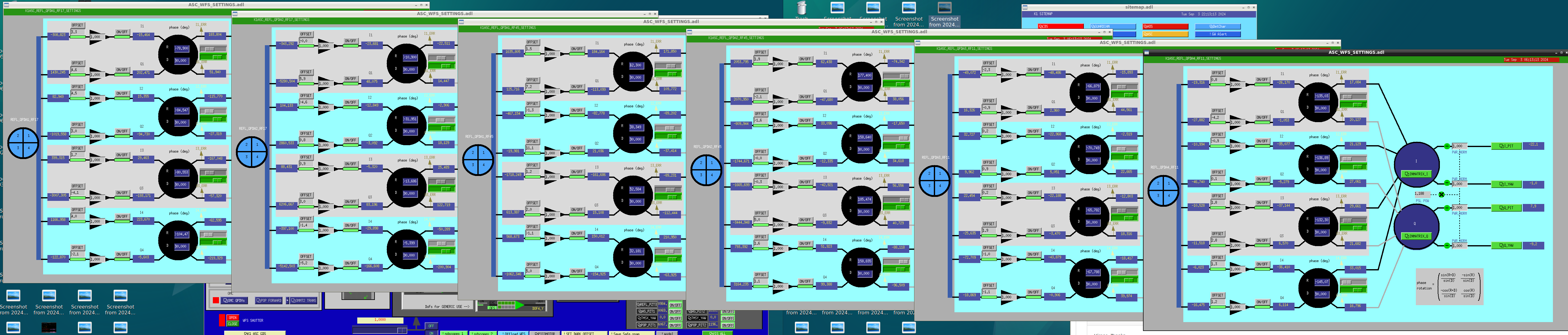The width and height of the screenshot is (1568, 335).
Task: Click the REFL_QPDA3_RF11 quadrant photodiode circle
Action: click(x=934, y=181)
